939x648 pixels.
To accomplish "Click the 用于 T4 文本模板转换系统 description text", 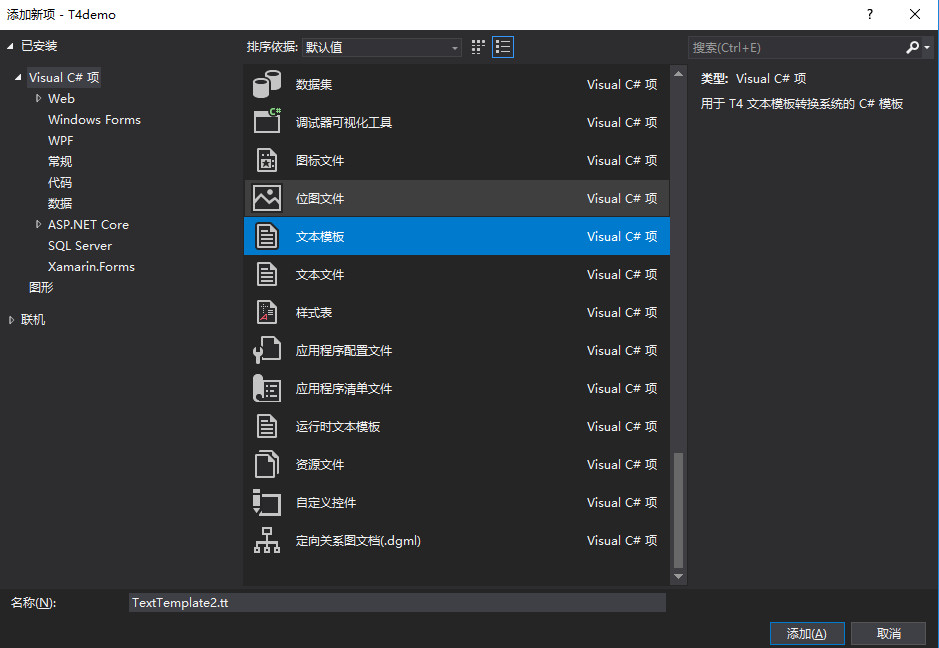I will [x=802, y=104].
